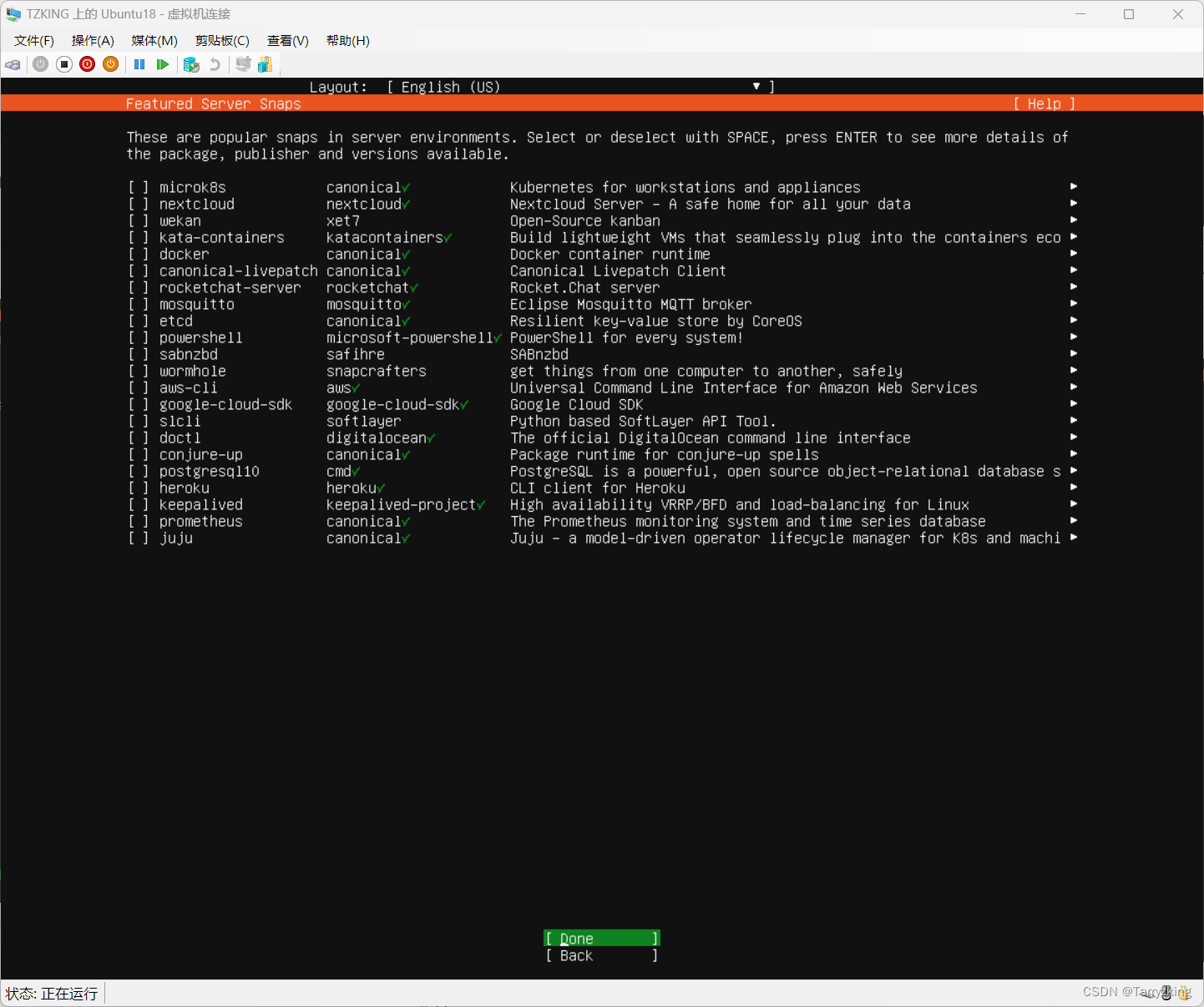Open the Layout English (US) dropdown
This screenshot has width=1204, height=1007.
click(580, 87)
